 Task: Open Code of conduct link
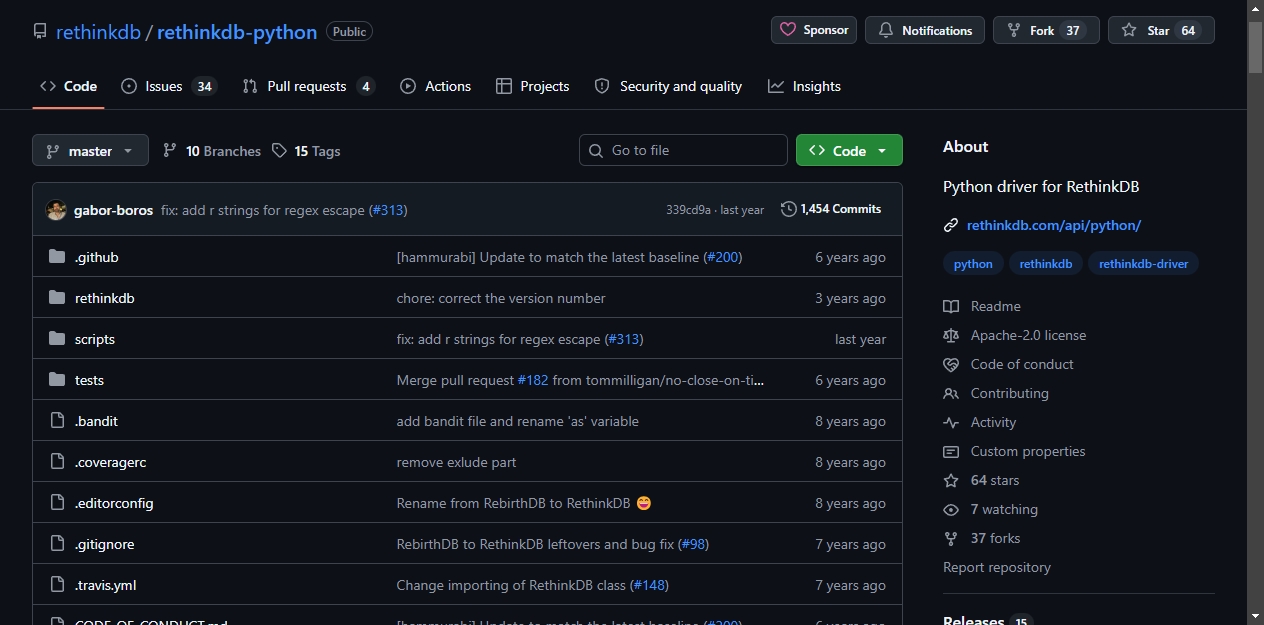(x=1022, y=364)
